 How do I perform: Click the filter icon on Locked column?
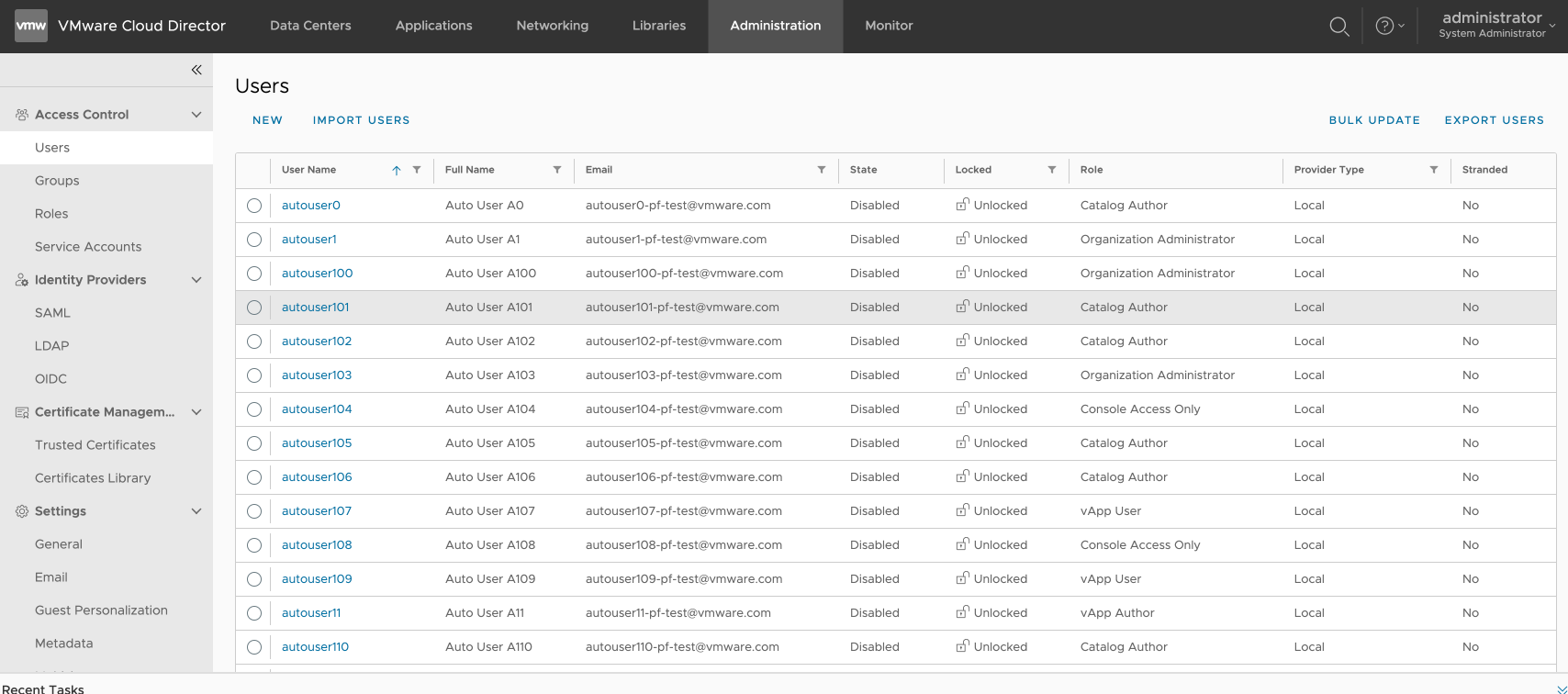[x=1052, y=170]
